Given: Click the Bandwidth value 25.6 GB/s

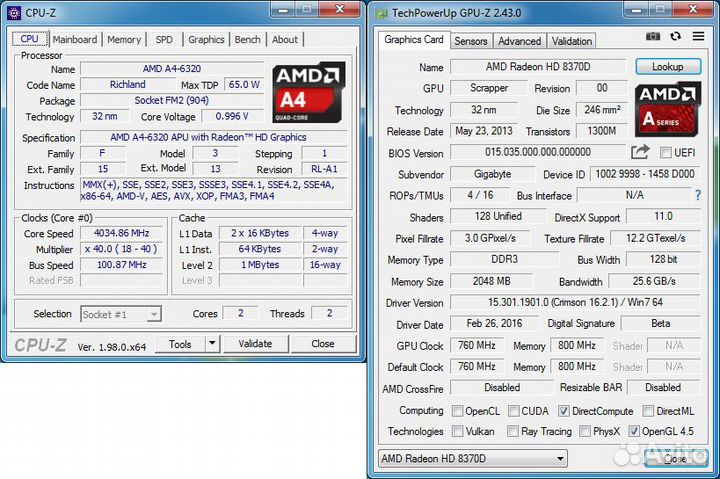Looking at the screenshot, I should pos(654,281).
